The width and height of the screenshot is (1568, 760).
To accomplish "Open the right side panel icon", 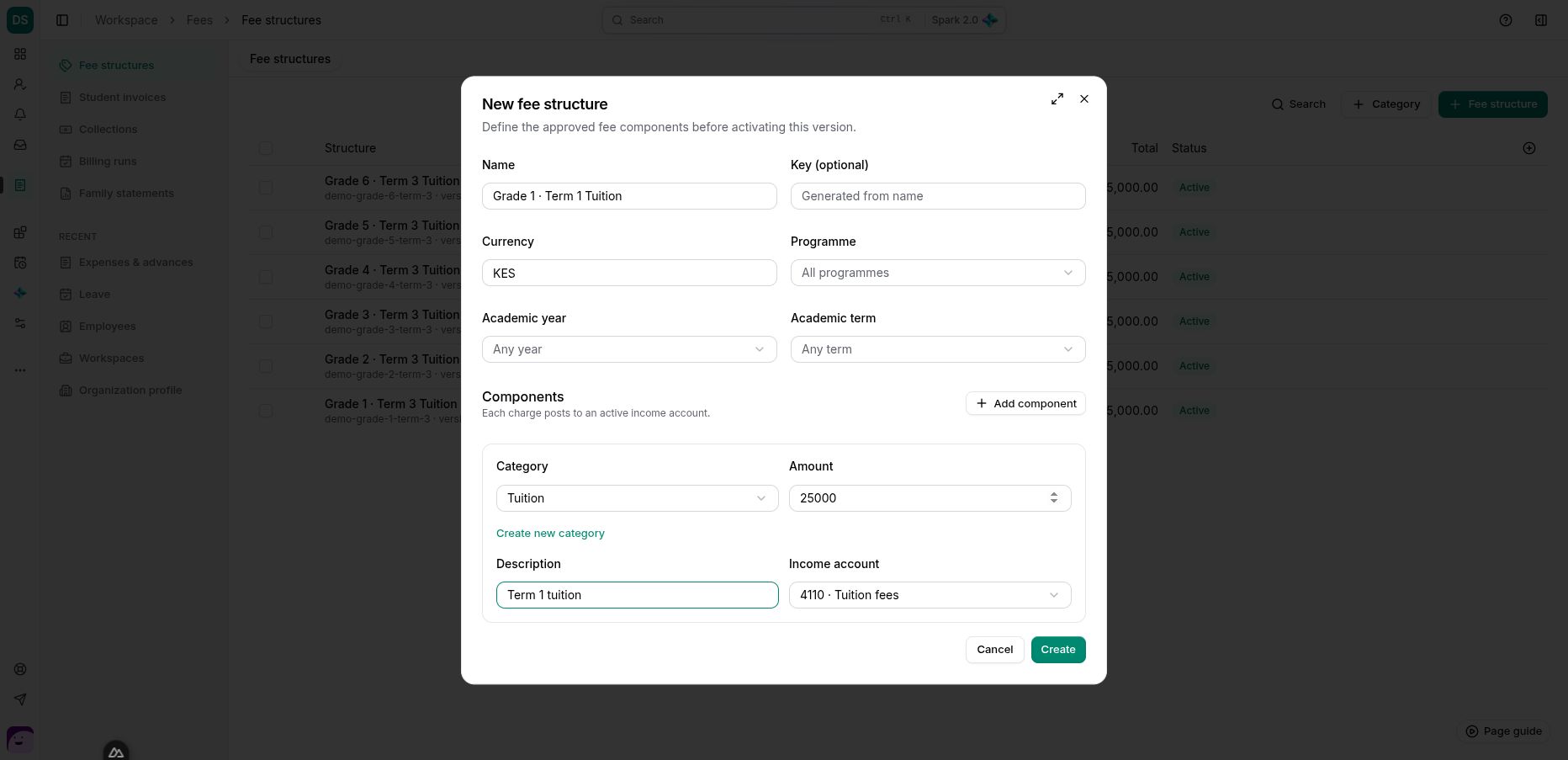I will tap(1541, 20).
